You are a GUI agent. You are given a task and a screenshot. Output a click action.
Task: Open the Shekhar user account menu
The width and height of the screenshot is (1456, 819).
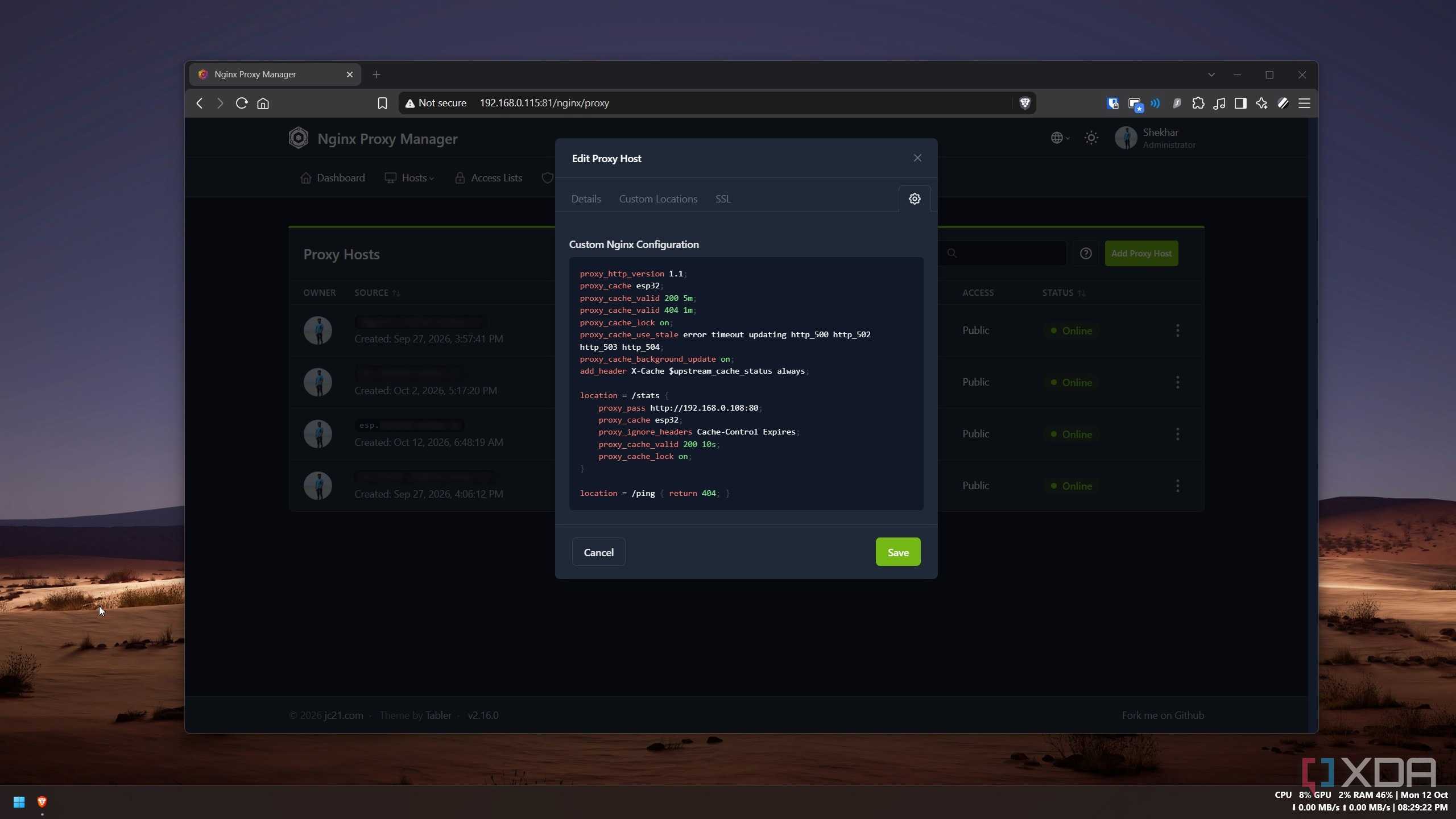tap(1156, 138)
